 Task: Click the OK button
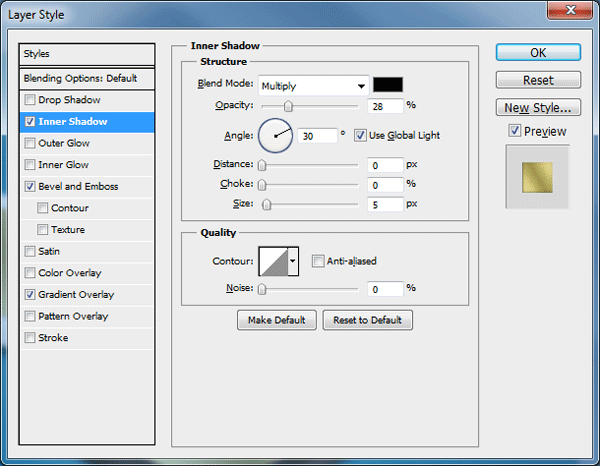pyautogui.click(x=538, y=52)
